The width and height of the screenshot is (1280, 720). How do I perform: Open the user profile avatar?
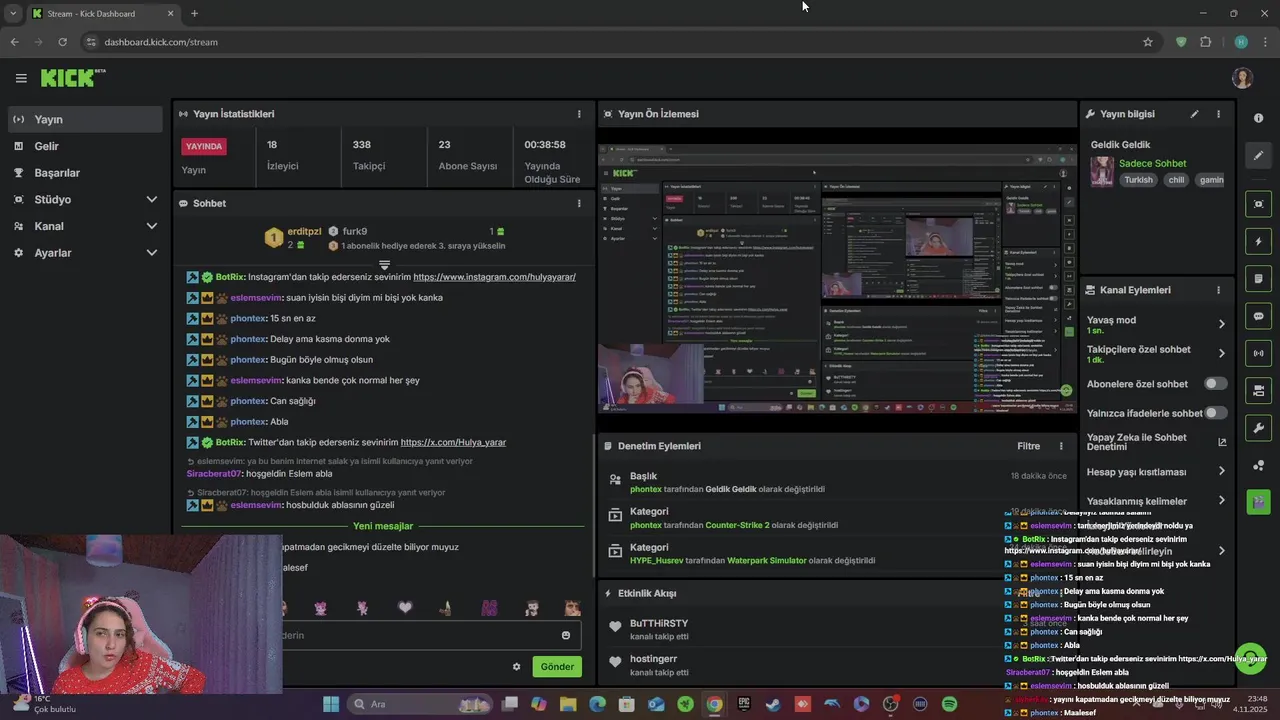[1242, 78]
